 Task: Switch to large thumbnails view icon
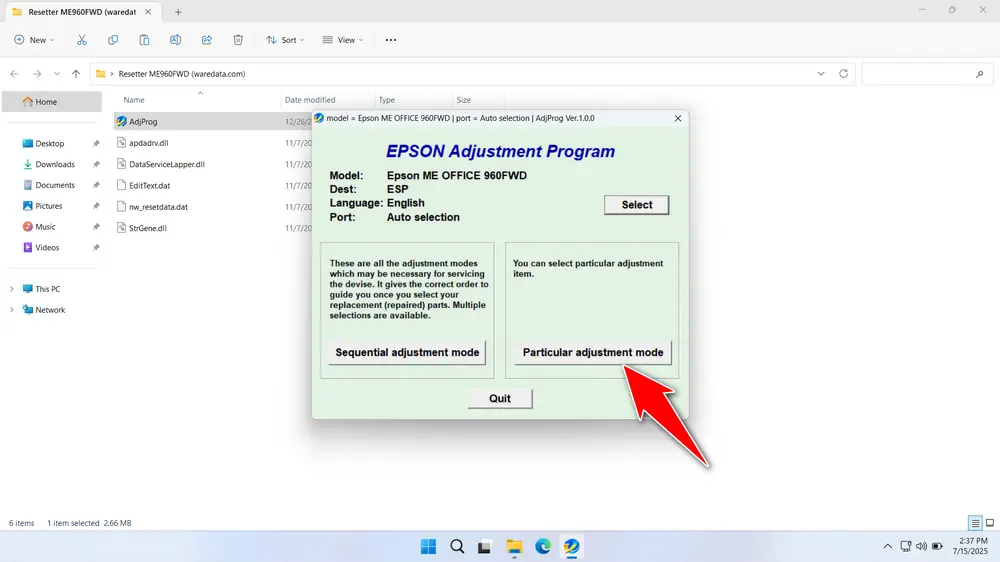tap(990, 523)
